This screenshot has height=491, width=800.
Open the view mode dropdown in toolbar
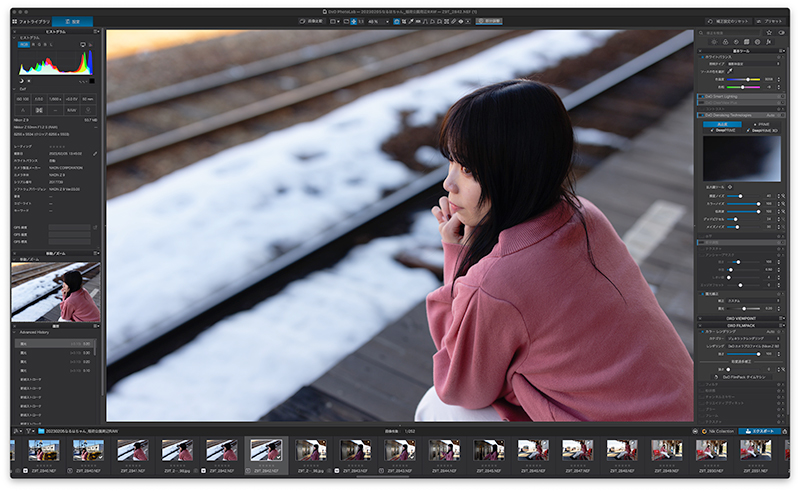coord(335,21)
